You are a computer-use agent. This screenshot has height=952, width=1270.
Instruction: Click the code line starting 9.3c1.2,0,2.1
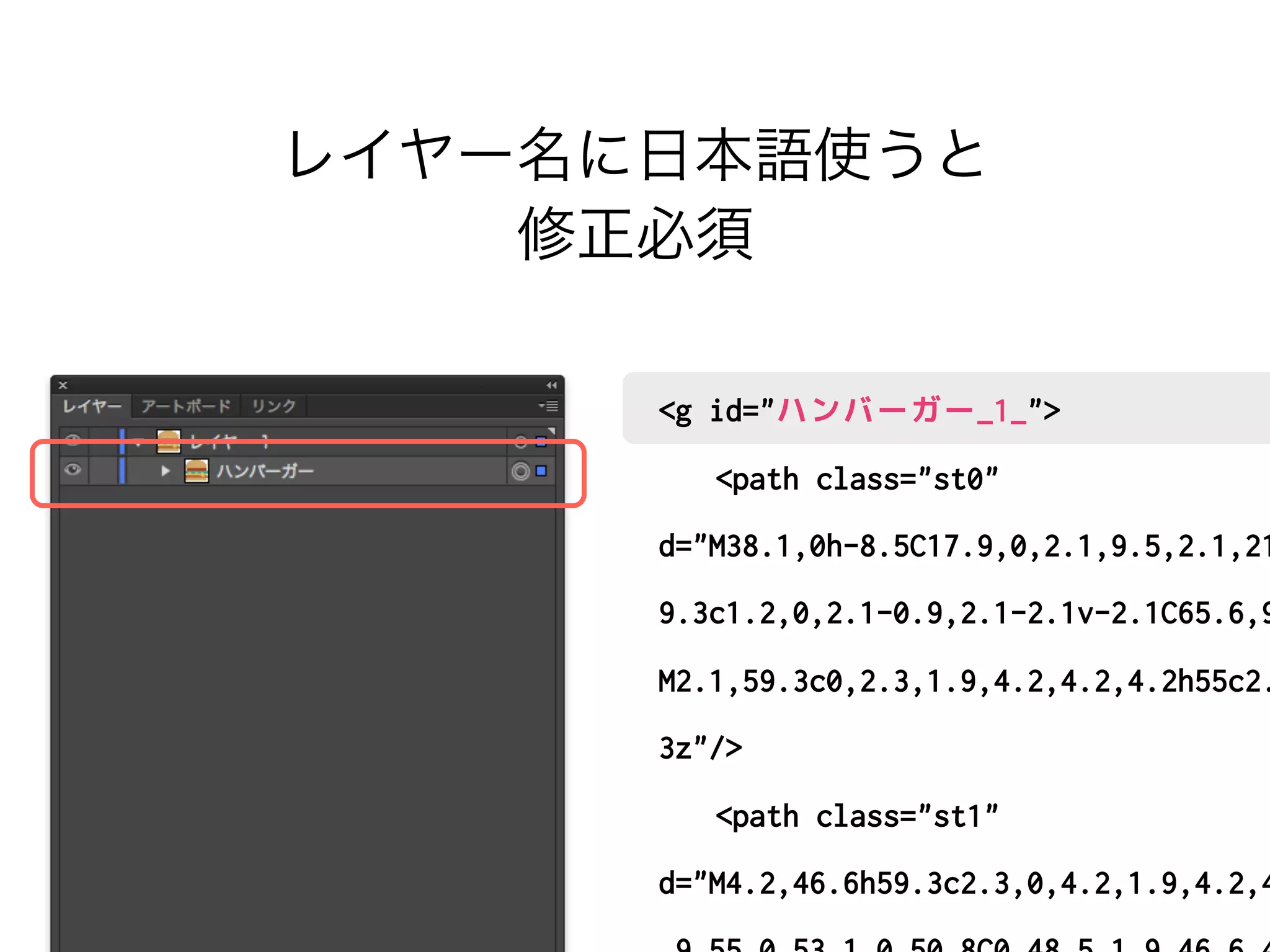pyautogui.click(x=964, y=614)
